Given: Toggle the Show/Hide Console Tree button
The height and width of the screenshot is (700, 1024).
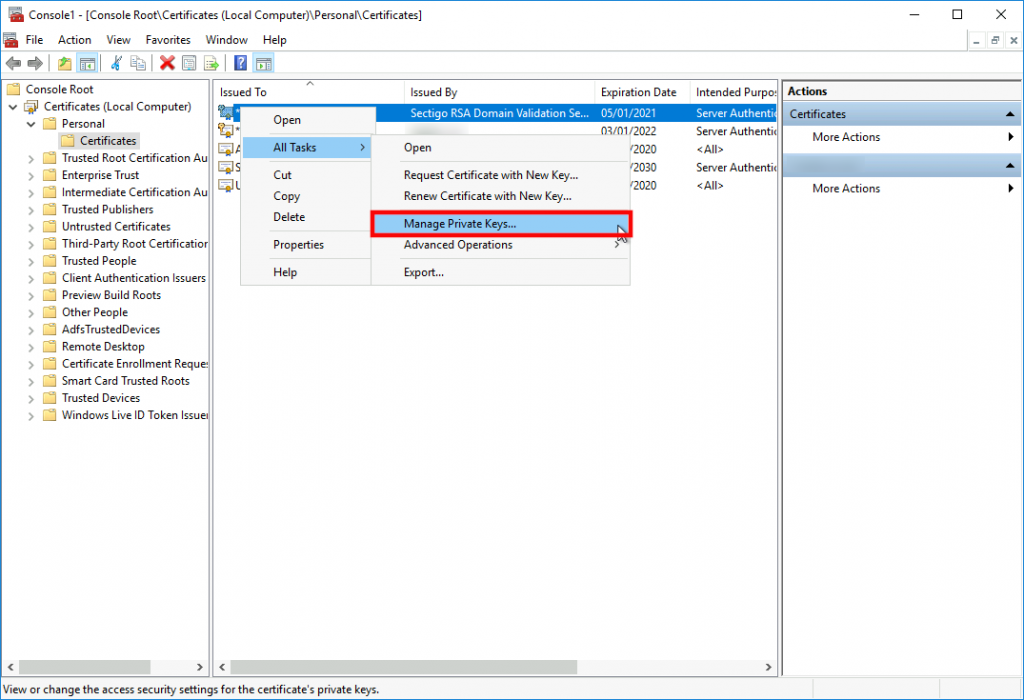Looking at the screenshot, I should [86, 62].
